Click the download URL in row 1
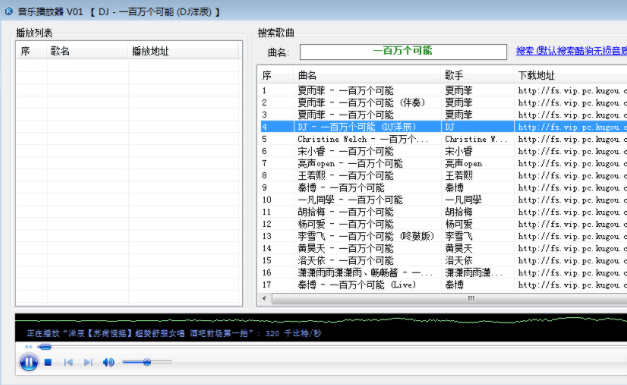 click(x=572, y=91)
